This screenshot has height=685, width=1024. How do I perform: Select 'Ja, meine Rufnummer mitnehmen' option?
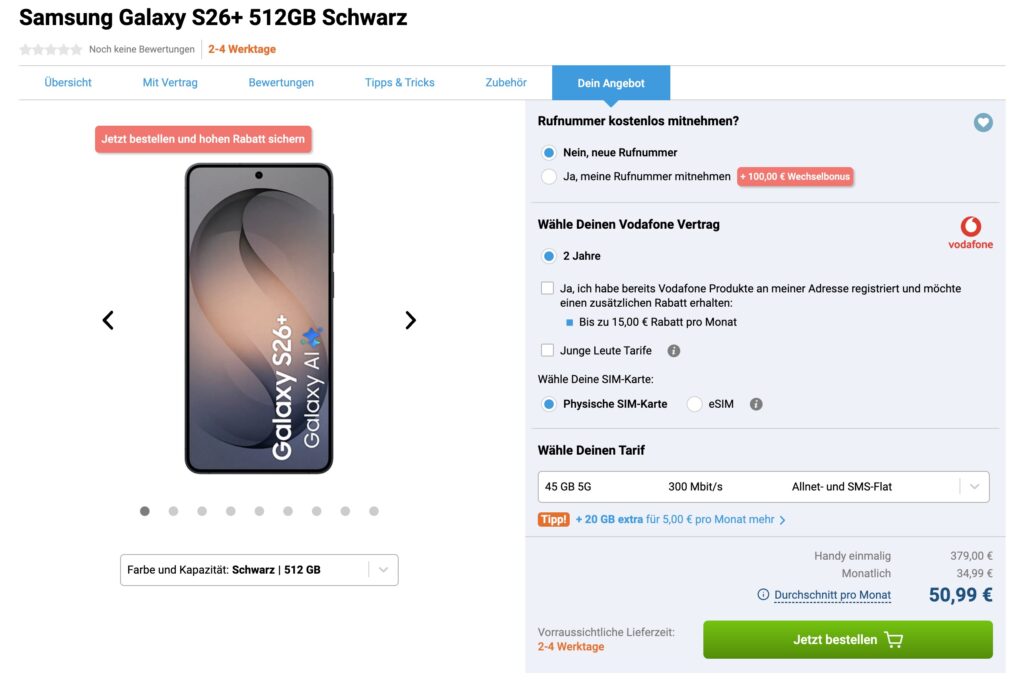[x=548, y=177]
